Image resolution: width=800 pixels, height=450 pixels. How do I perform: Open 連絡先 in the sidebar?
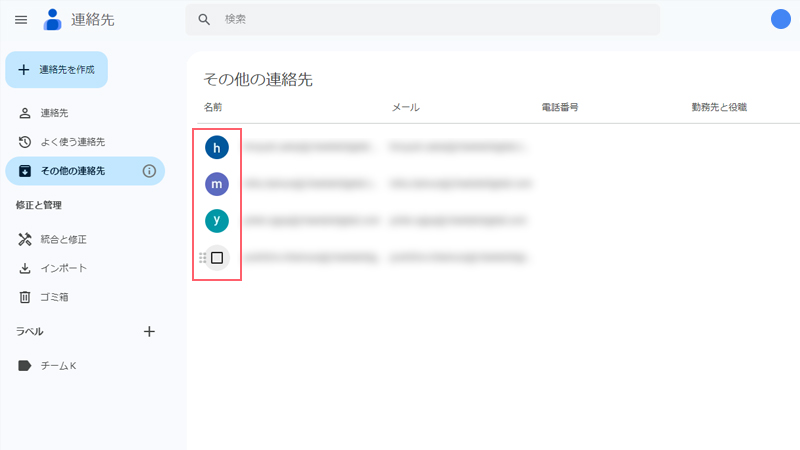(x=54, y=113)
